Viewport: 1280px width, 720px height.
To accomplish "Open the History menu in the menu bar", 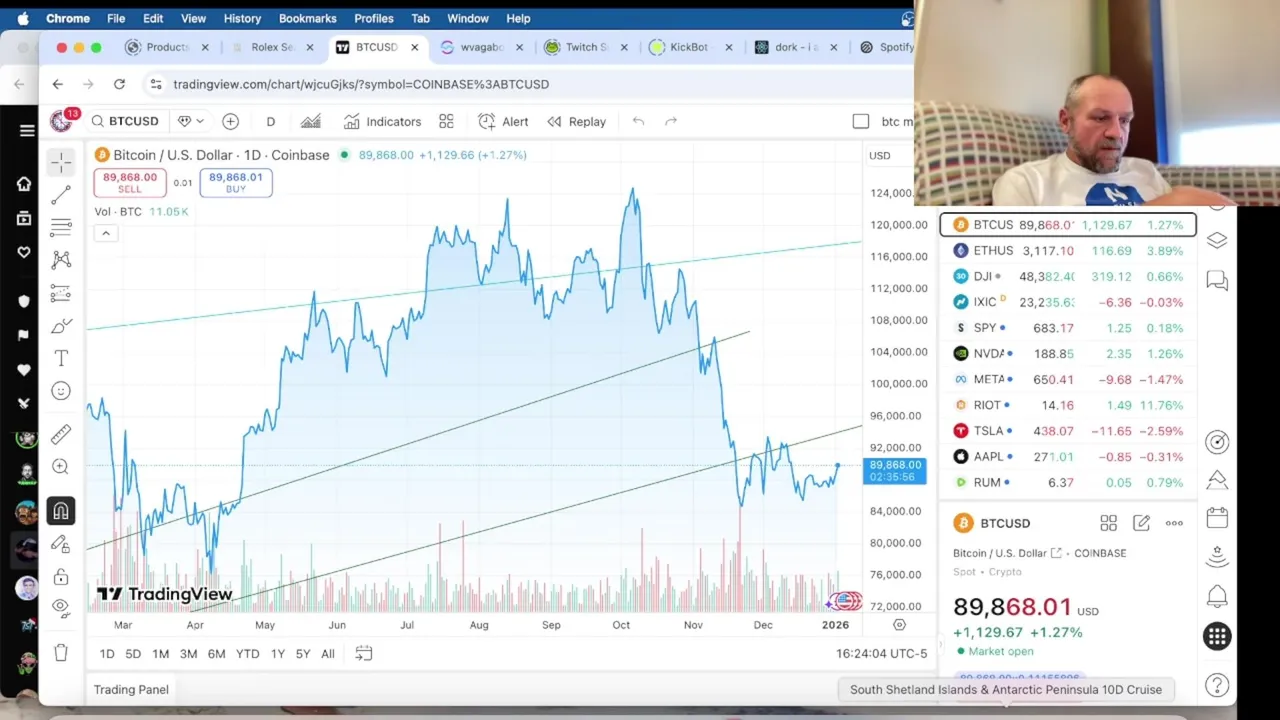I will [242, 18].
